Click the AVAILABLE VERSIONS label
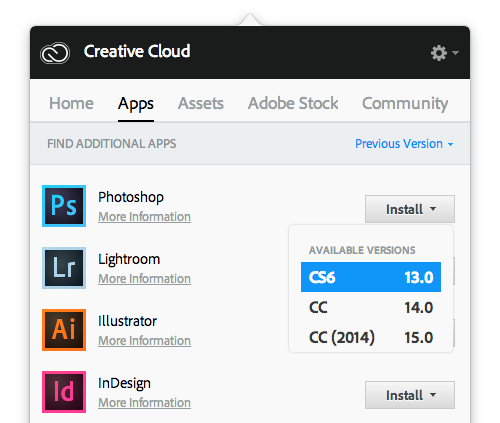This screenshot has width=500, height=423. (362, 250)
